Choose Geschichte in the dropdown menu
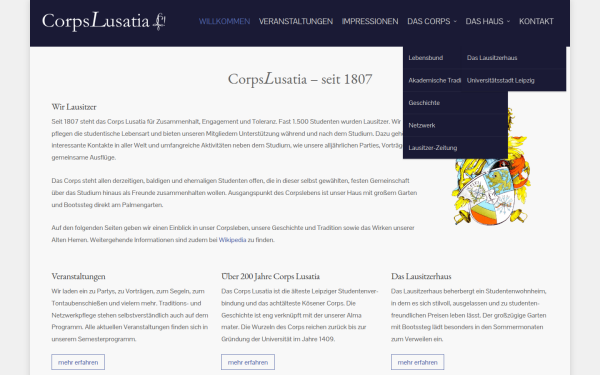Image resolution: width=600 pixels, height=375 pixels. (x=455, y=103)
